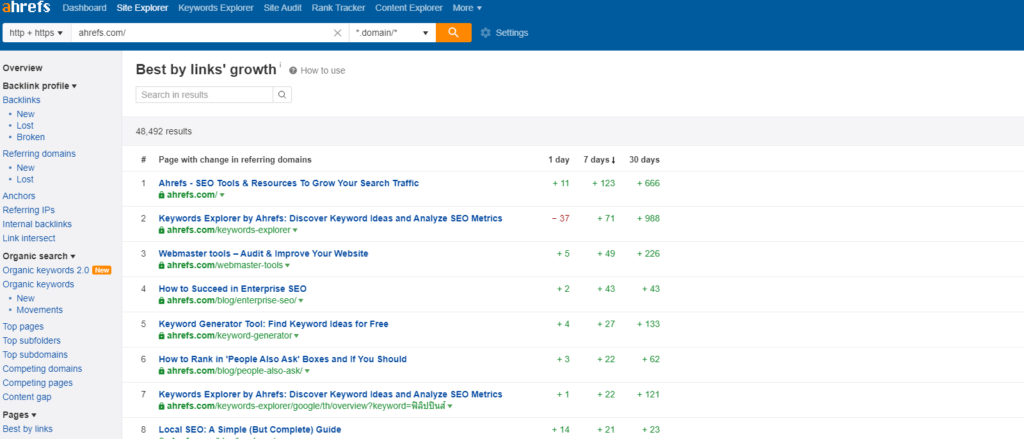The width and height of the screenshot is (1024, 439).
Task: Clear the URL field with X icon
Action: pyautogui.click(x=338, y=33)
